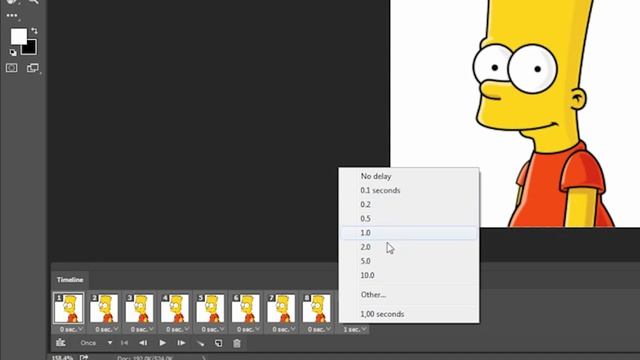Viewport: 640px width, 360px height.
Task: Select animation frame 4 thumbnail
Action: point(175,308)
